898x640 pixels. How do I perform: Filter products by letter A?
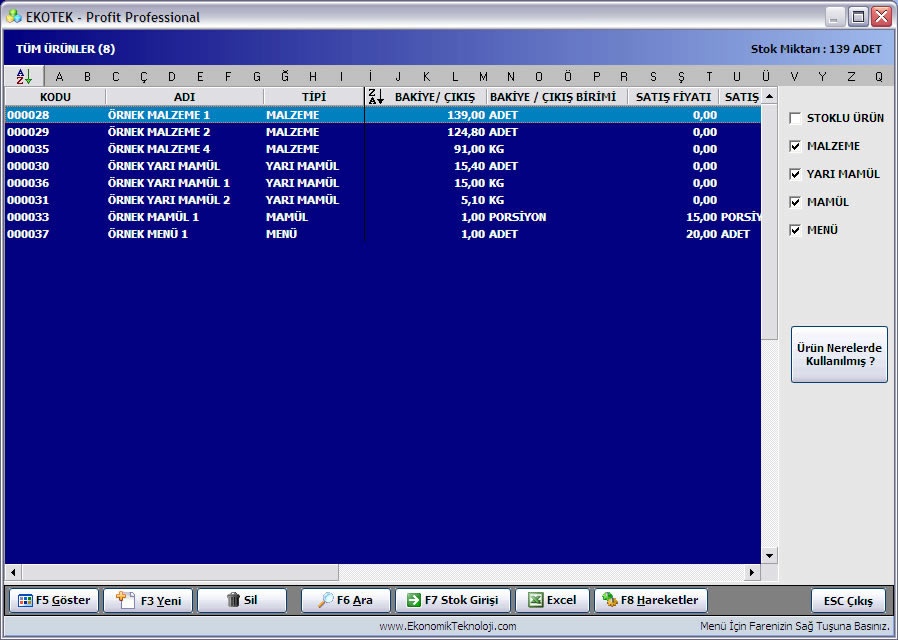[x=59, y=77]
